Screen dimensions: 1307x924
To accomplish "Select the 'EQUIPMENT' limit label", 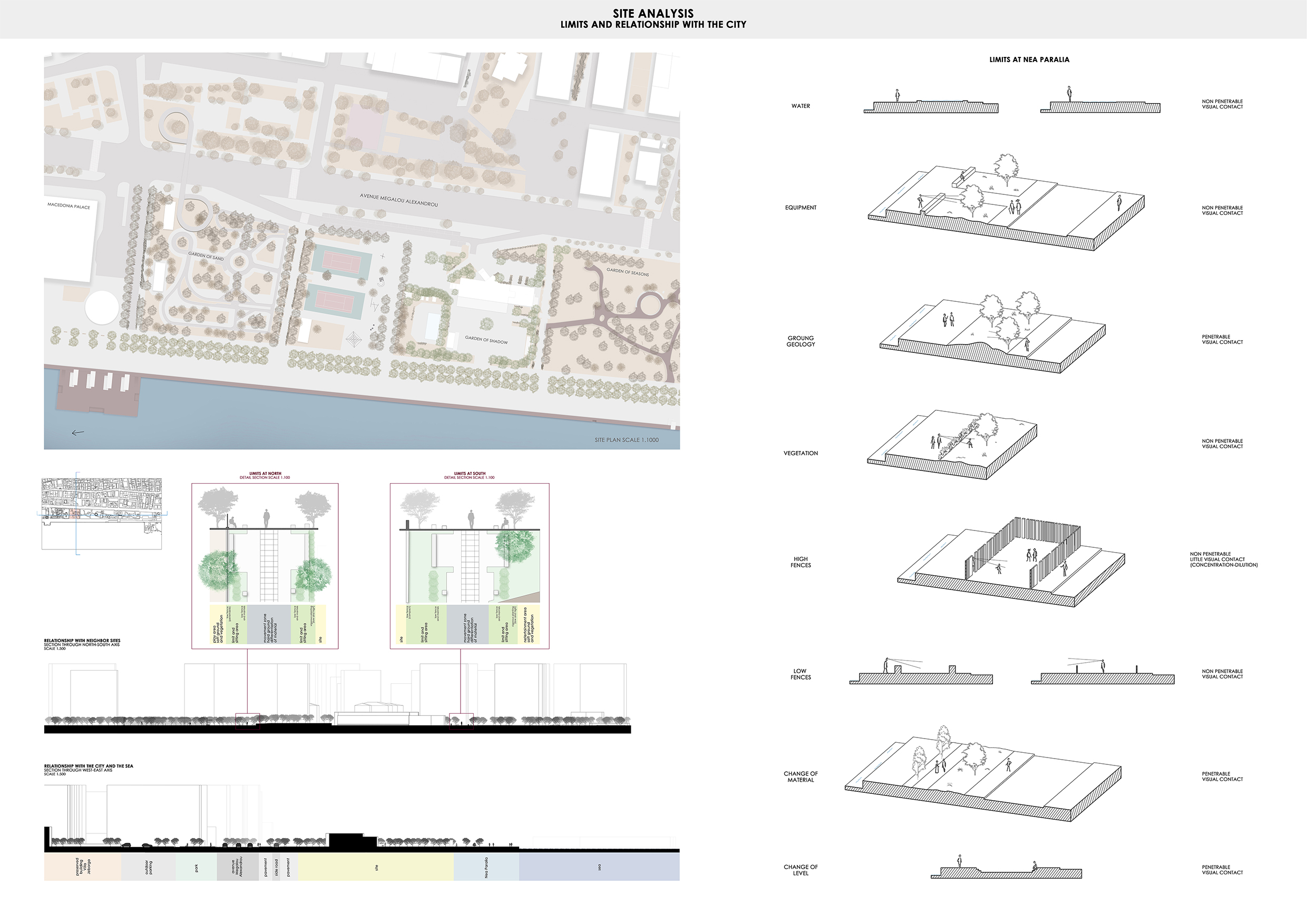I will pyautogui.click(x=801, y=208).
